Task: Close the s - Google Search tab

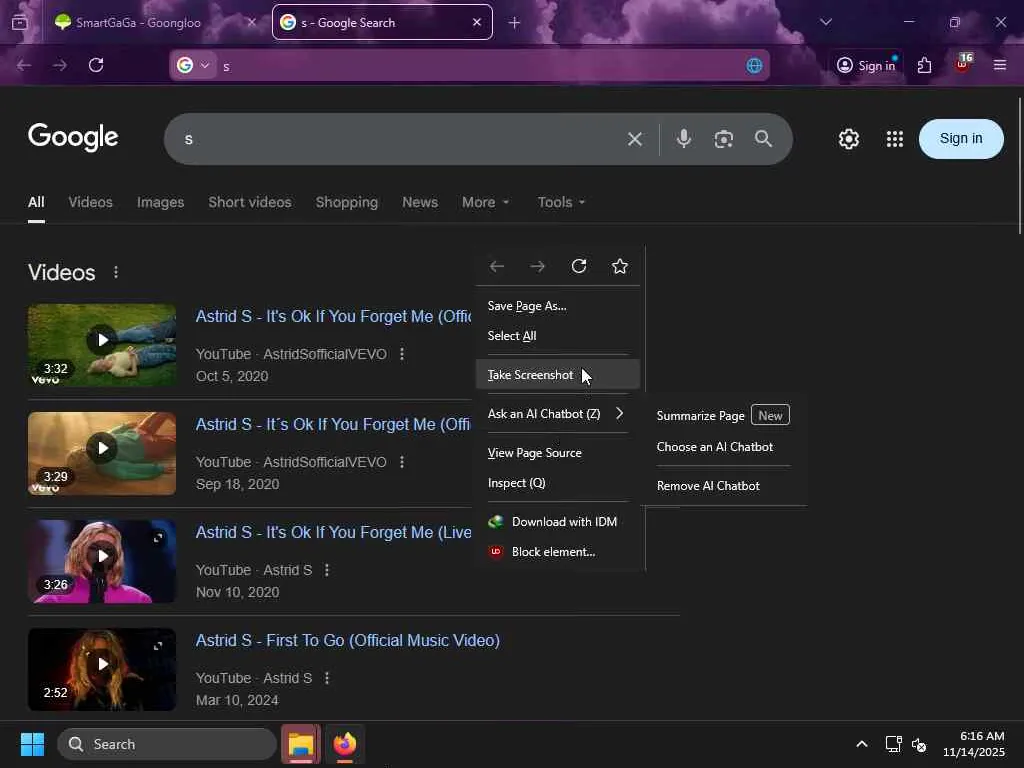Action: 477,22
